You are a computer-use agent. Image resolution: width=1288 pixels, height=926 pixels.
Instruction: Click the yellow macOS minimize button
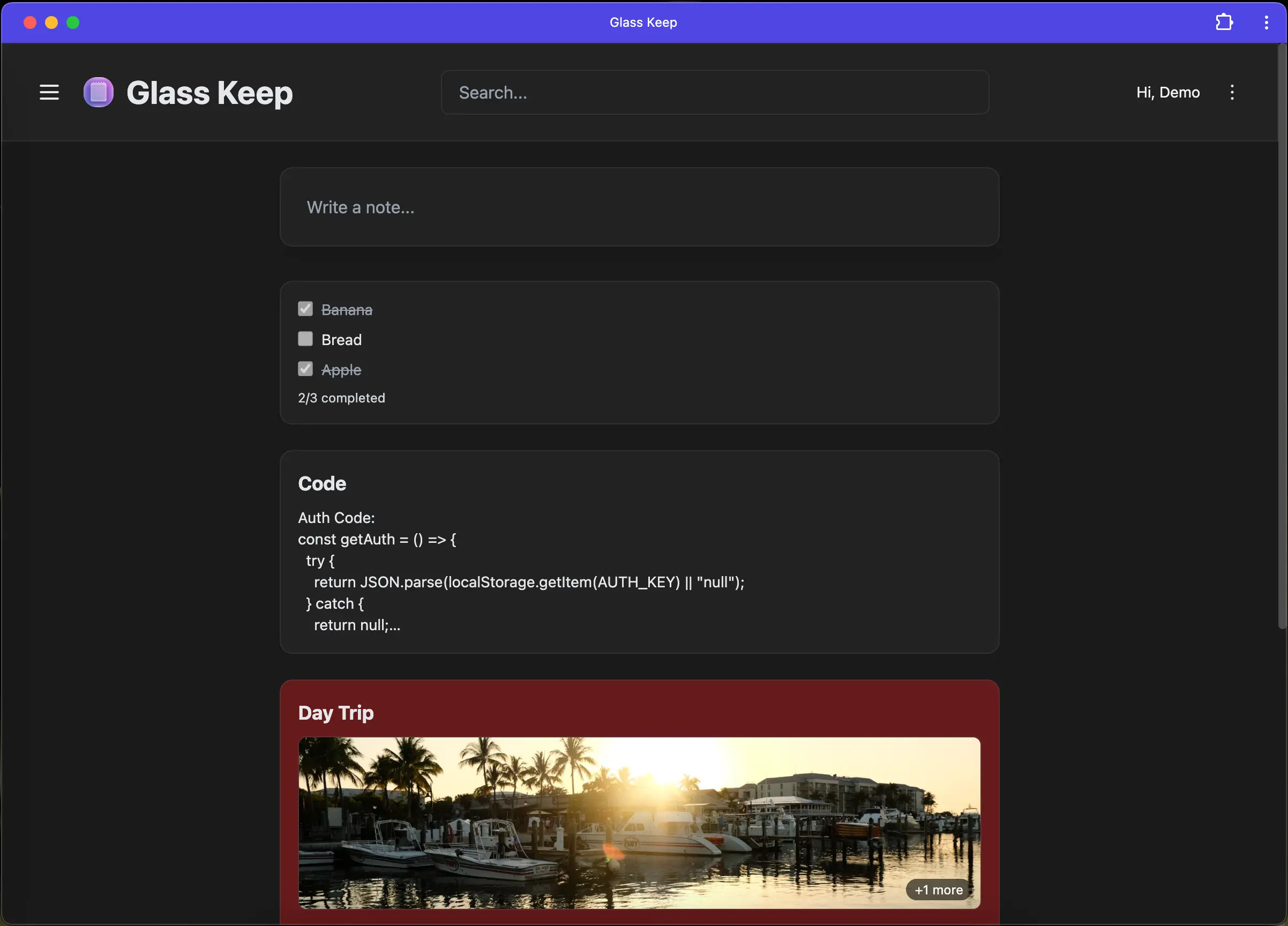coord(51,22)
